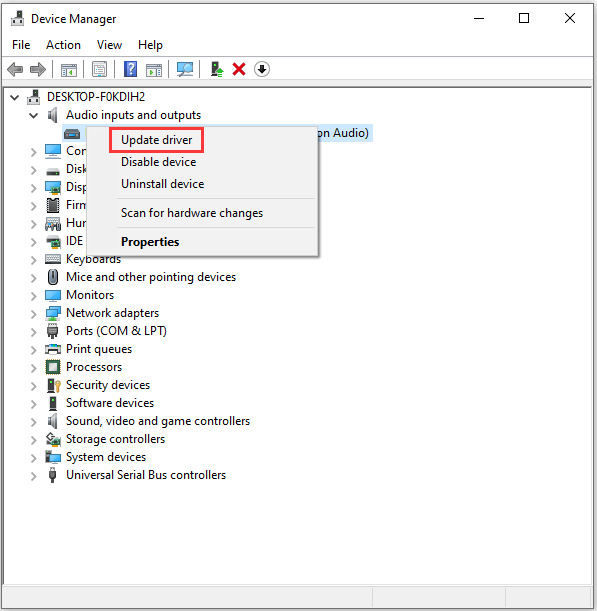Click the Back arrow toolbar icon
Viewport: 597px width, 611px height.
pos(15,70)
